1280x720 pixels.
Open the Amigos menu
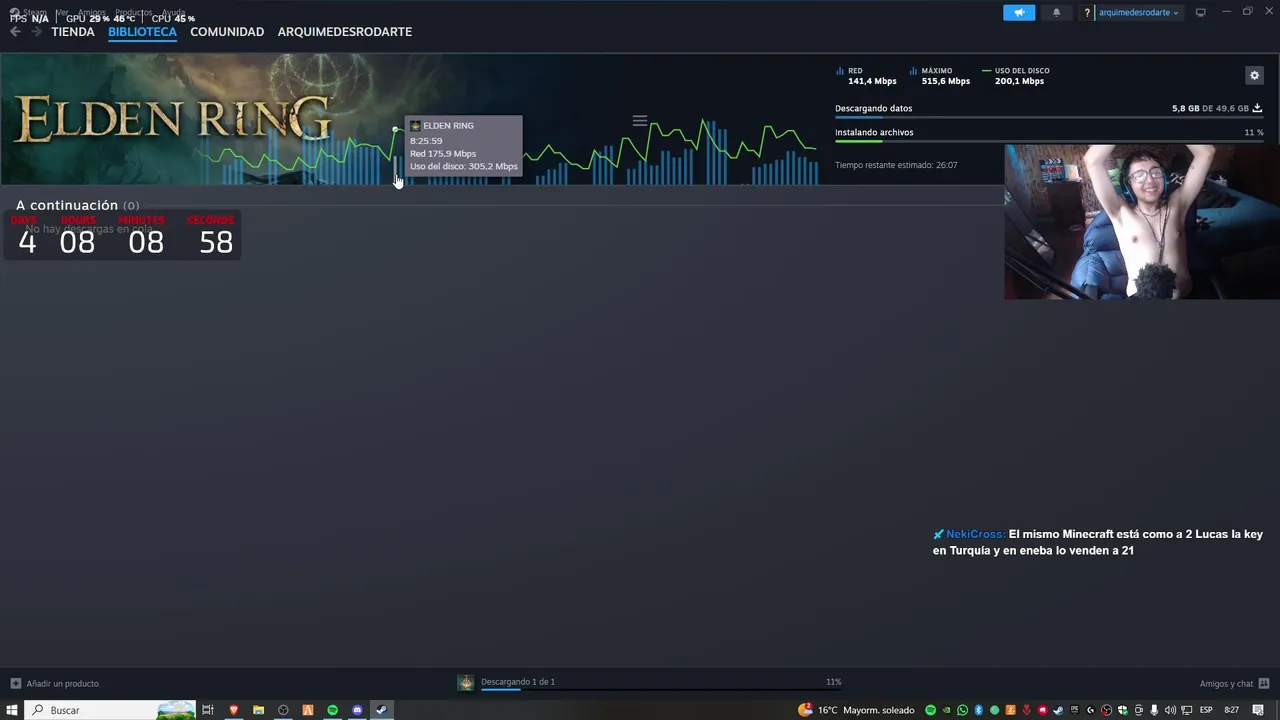click(x=92, y=12)
